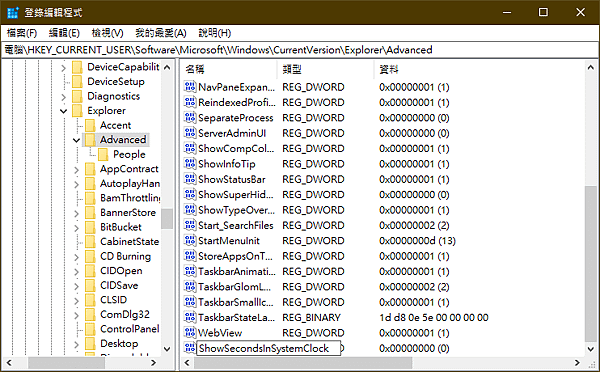Viewport: 600px width, 372px height.
Task: Click the DeviceSetup folder icon
Action: click(78, 82)
